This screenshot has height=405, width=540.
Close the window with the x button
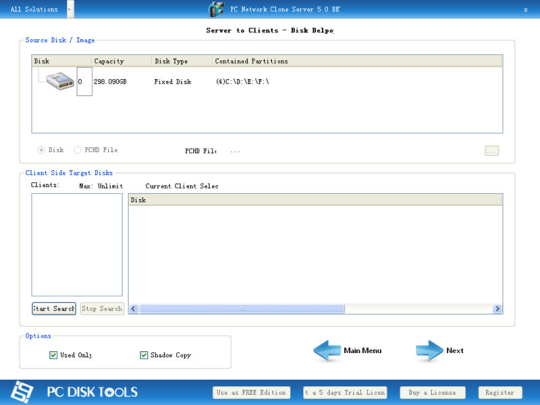click(526, 10)
